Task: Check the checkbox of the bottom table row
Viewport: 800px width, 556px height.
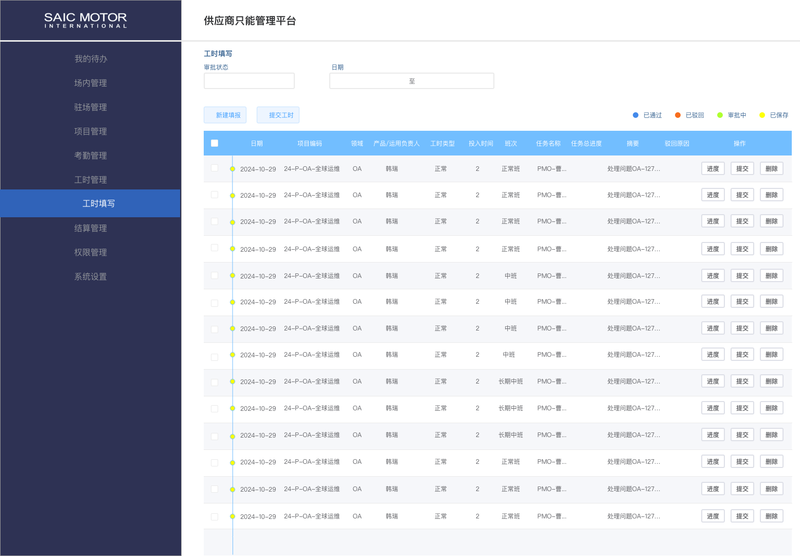Action: click(214, 517)
